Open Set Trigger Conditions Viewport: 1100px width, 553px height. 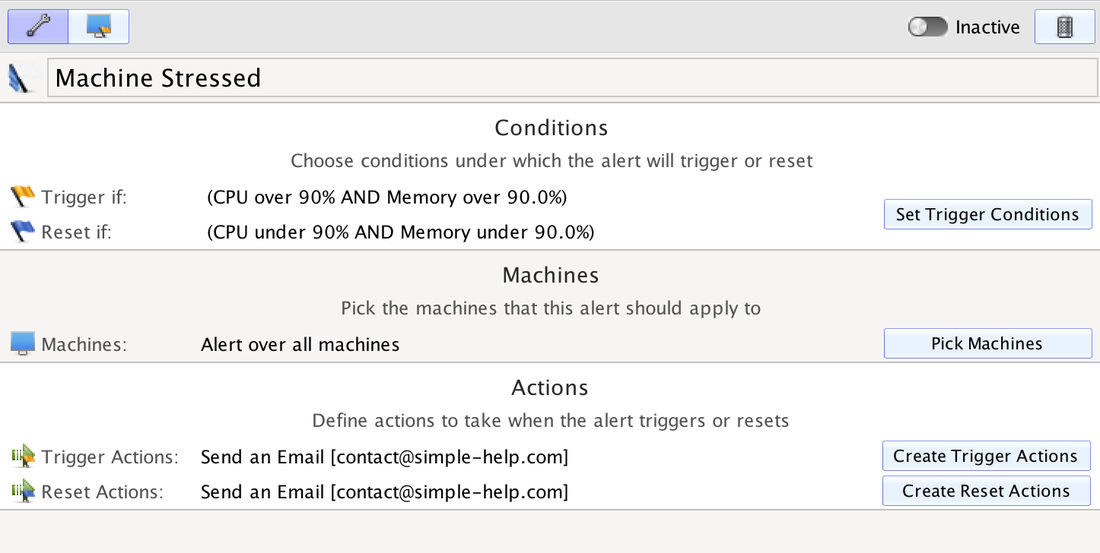pos(988,215)
